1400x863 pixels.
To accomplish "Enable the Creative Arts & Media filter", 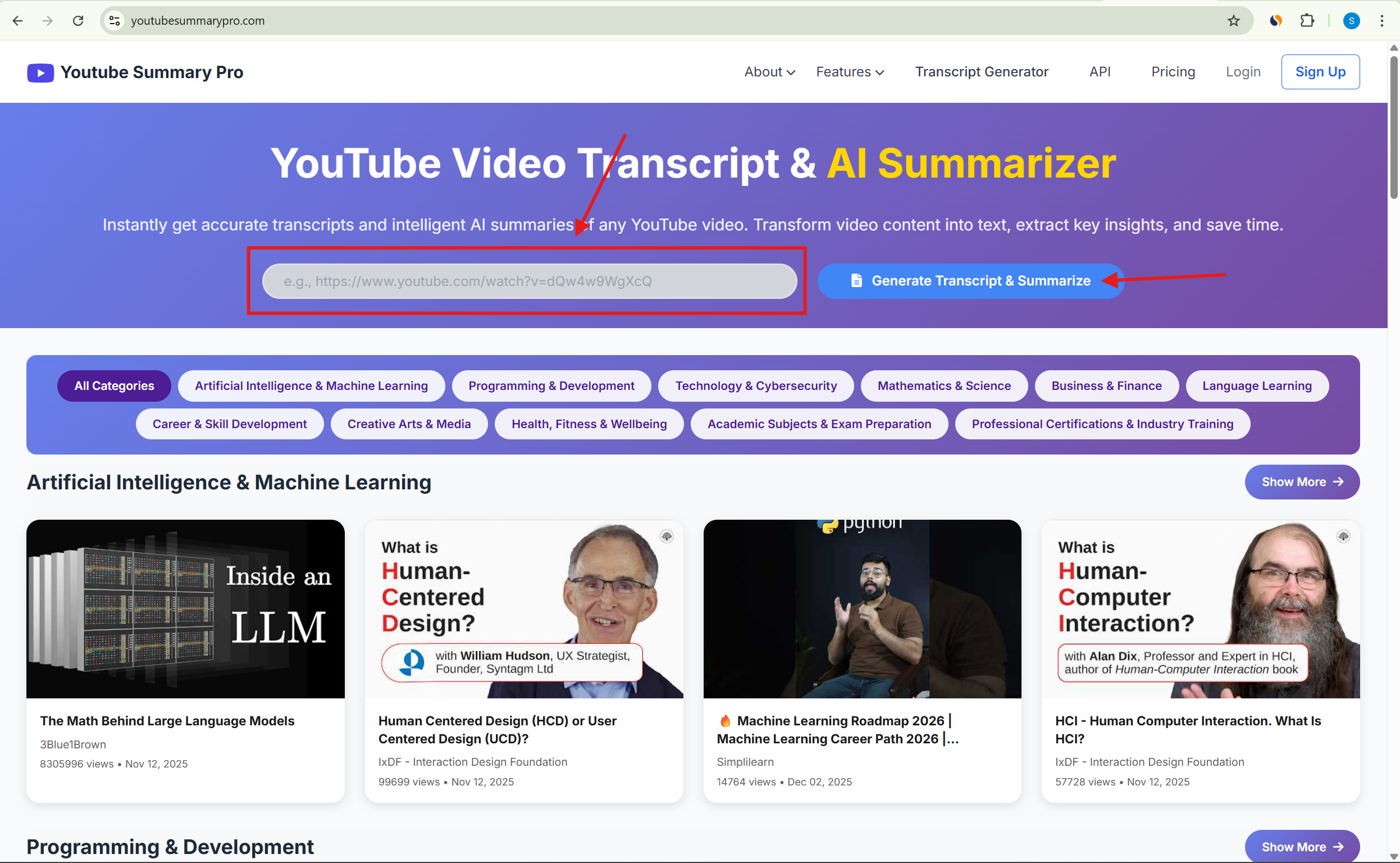I will pos(408,424).
